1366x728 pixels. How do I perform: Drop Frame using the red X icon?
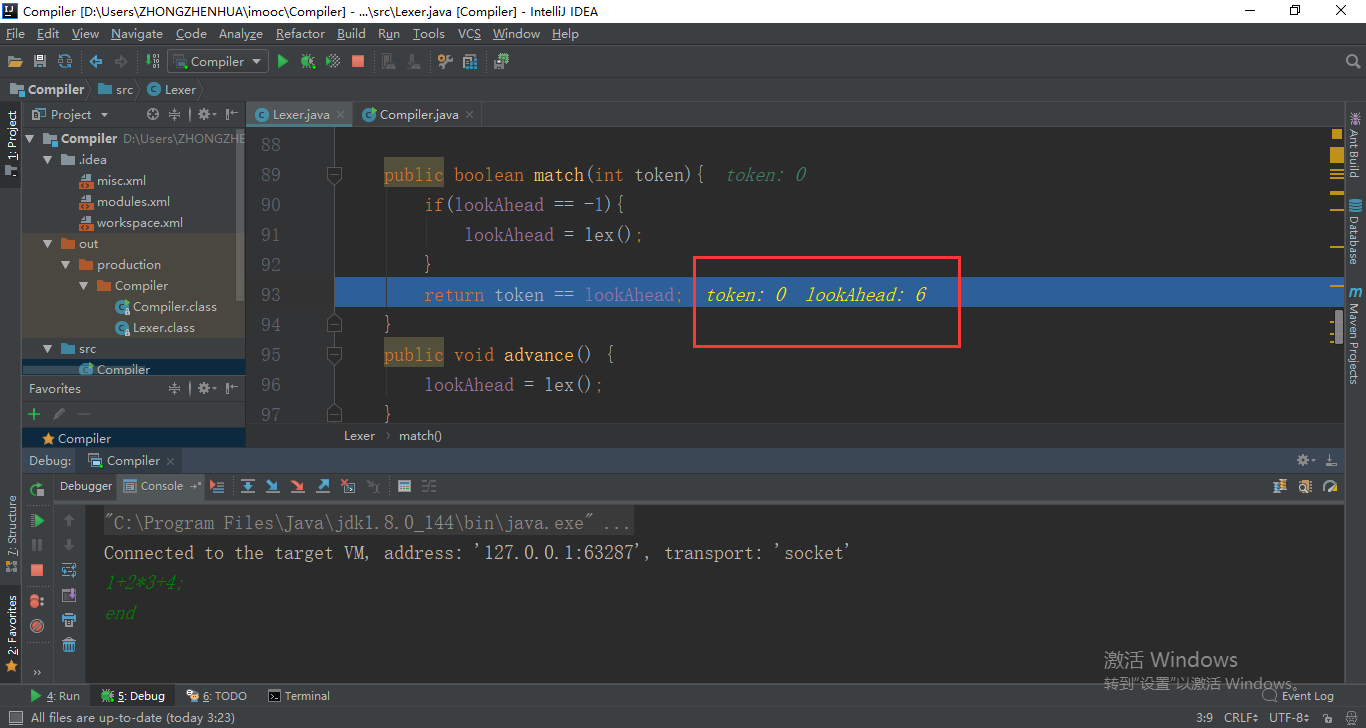click(348, 486)
